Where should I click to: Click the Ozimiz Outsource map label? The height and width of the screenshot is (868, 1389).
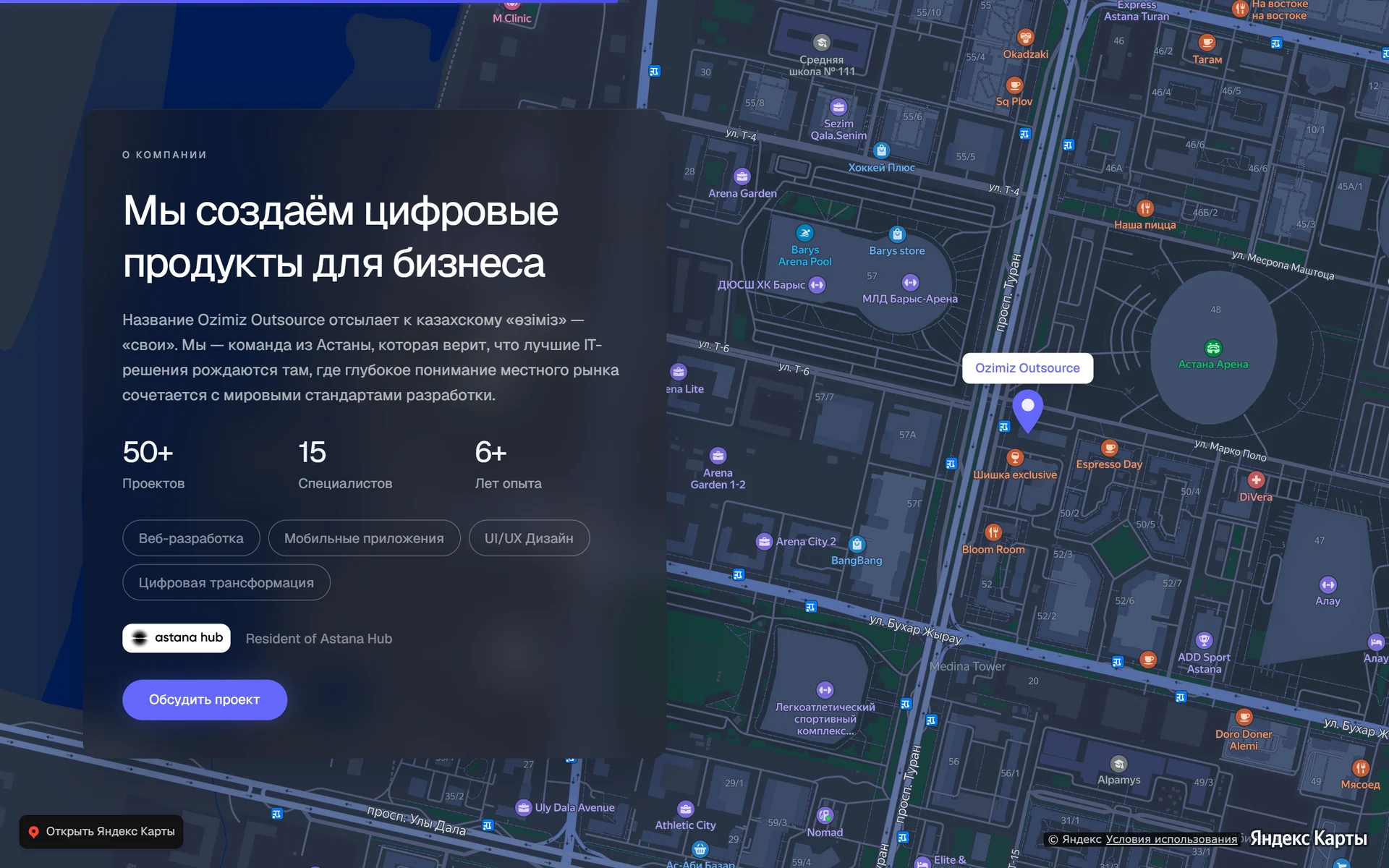click(1027, 368)
